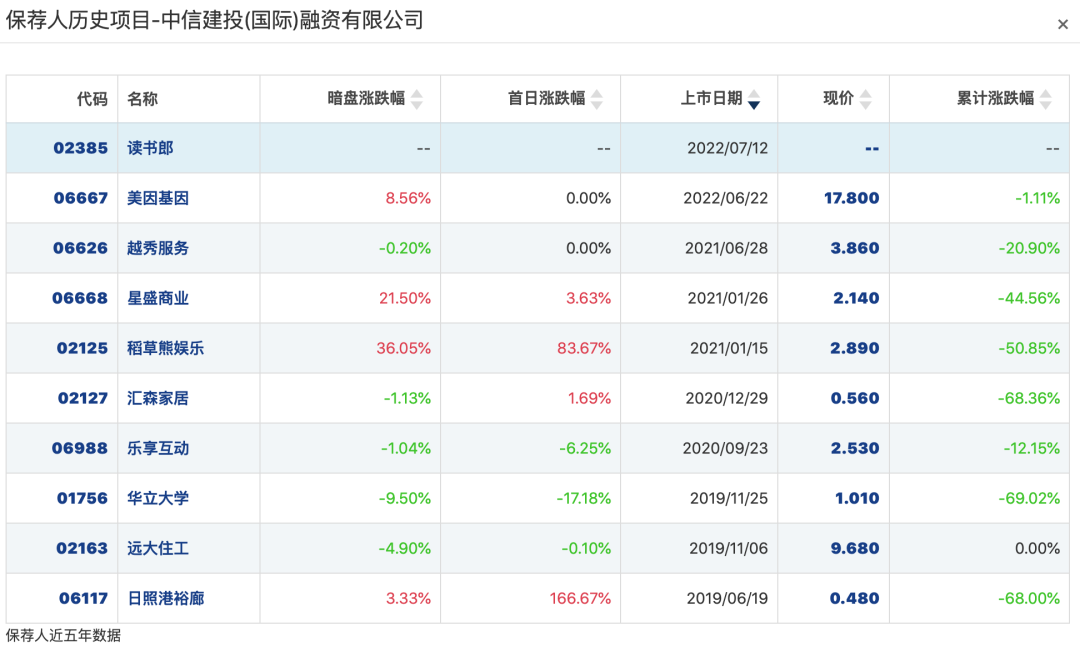Select stock code 02127
The height and width of the screenshot is (646, 1080).
pyautogui.click(x=83, y=398)
